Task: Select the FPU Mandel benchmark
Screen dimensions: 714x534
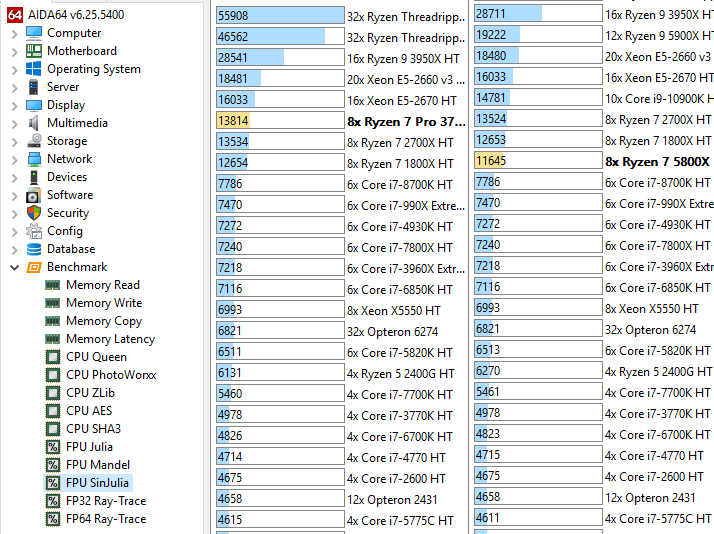Action: tap(98, 465)
